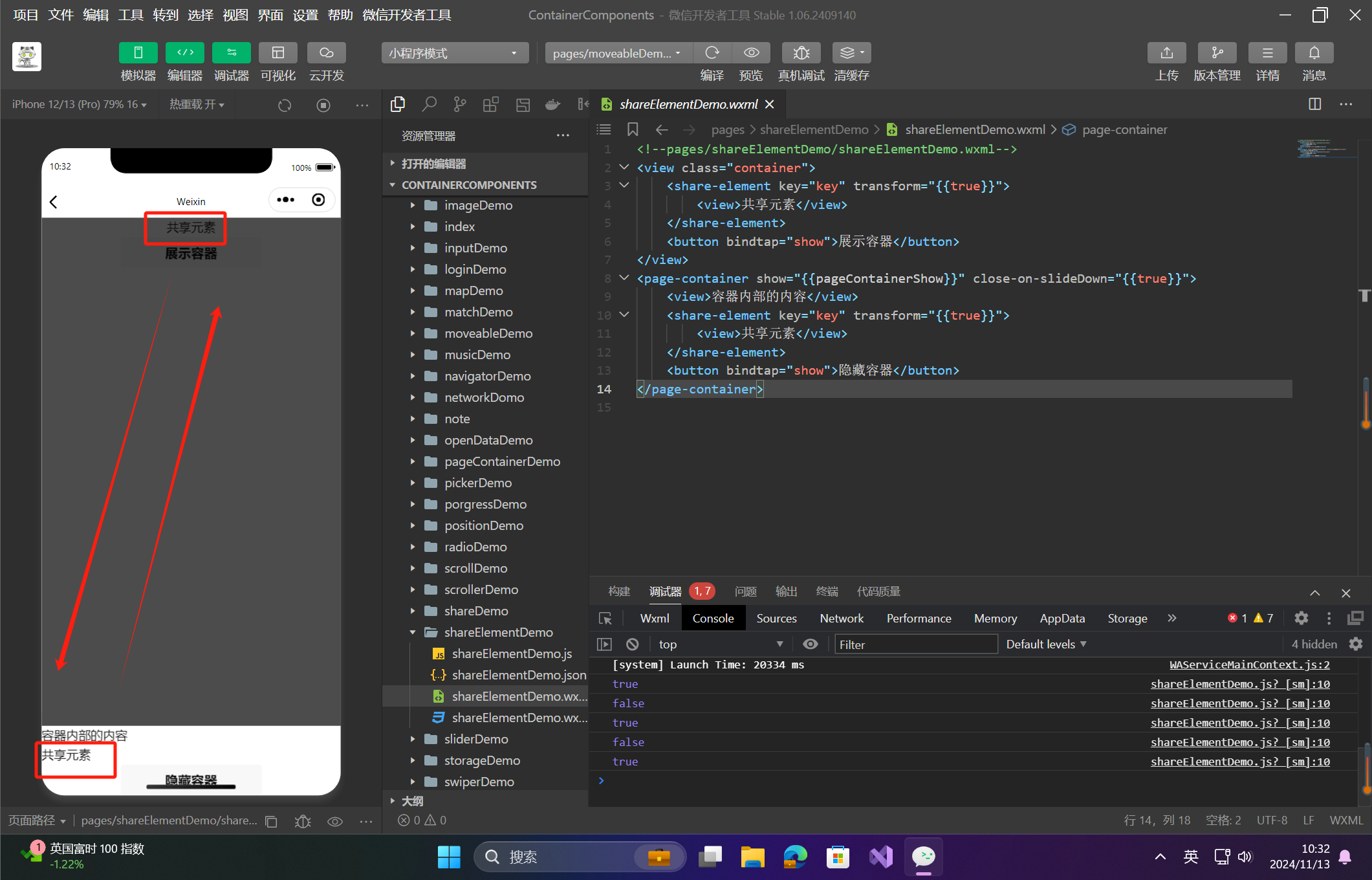This screenshot has height=880, width=1372.
Task: Click split editor icon in the top-right corner
Action: 1314,104
